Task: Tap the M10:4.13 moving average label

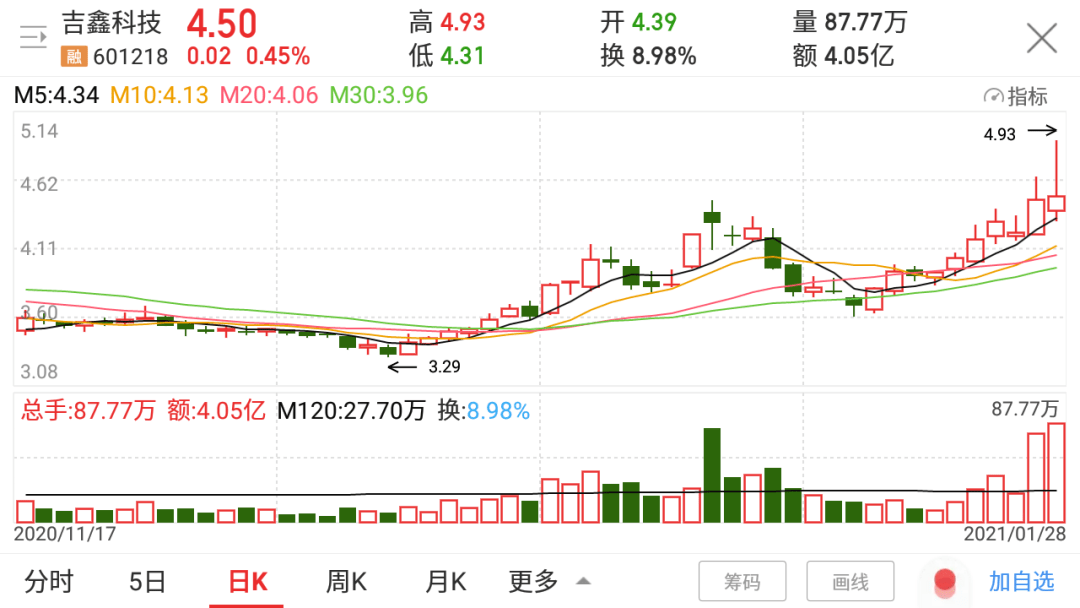Action: (159, 95)
